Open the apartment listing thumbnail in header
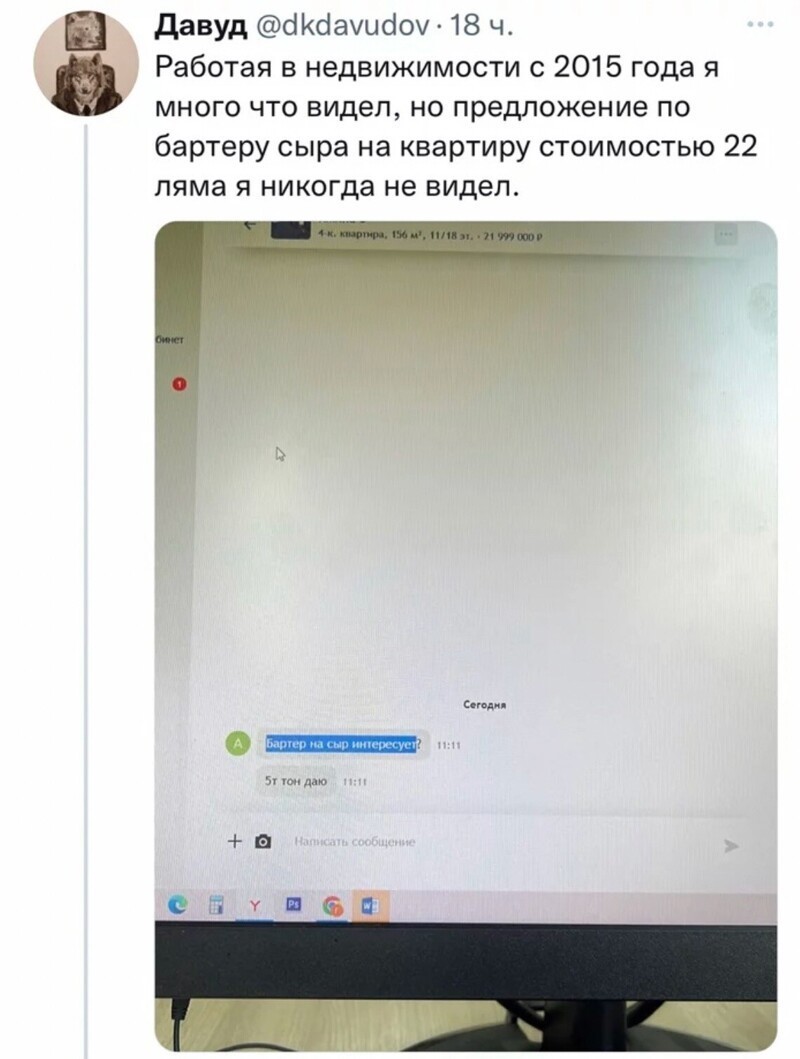The image size is (800, 1059). [291, 230]
